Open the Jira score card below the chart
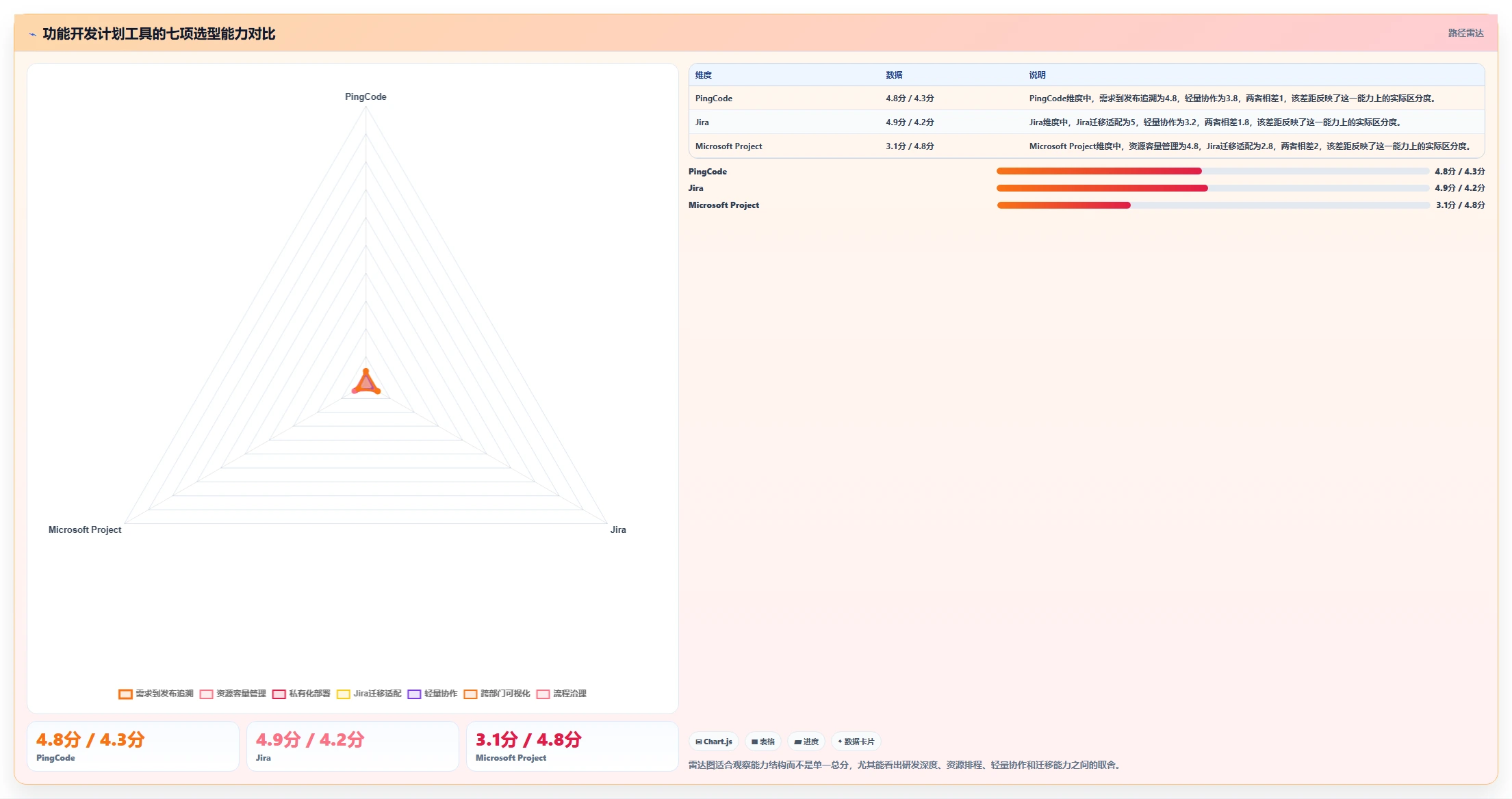This screenshot has width=1512, height=799. click(x=353, y=746)
